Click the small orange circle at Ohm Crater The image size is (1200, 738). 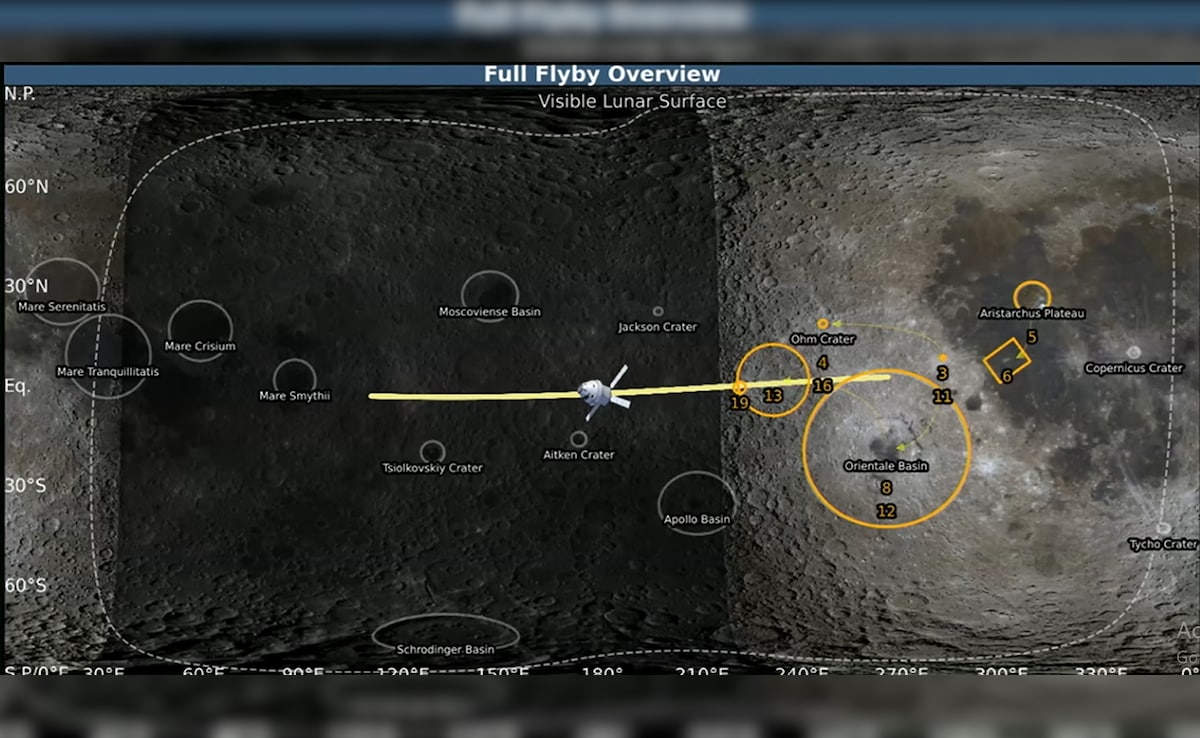(823, 324)
